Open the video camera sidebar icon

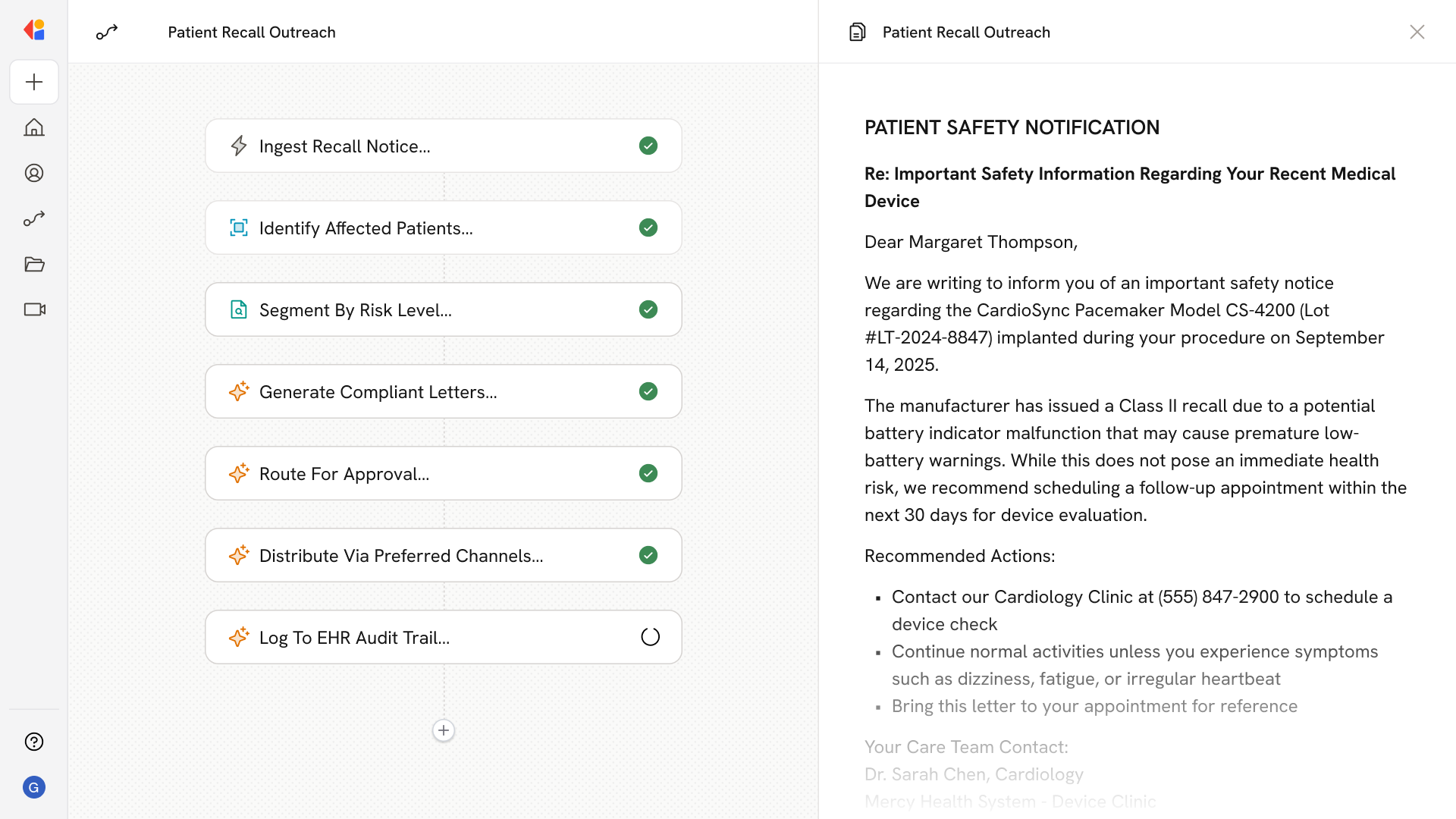(x=34, y=309)
